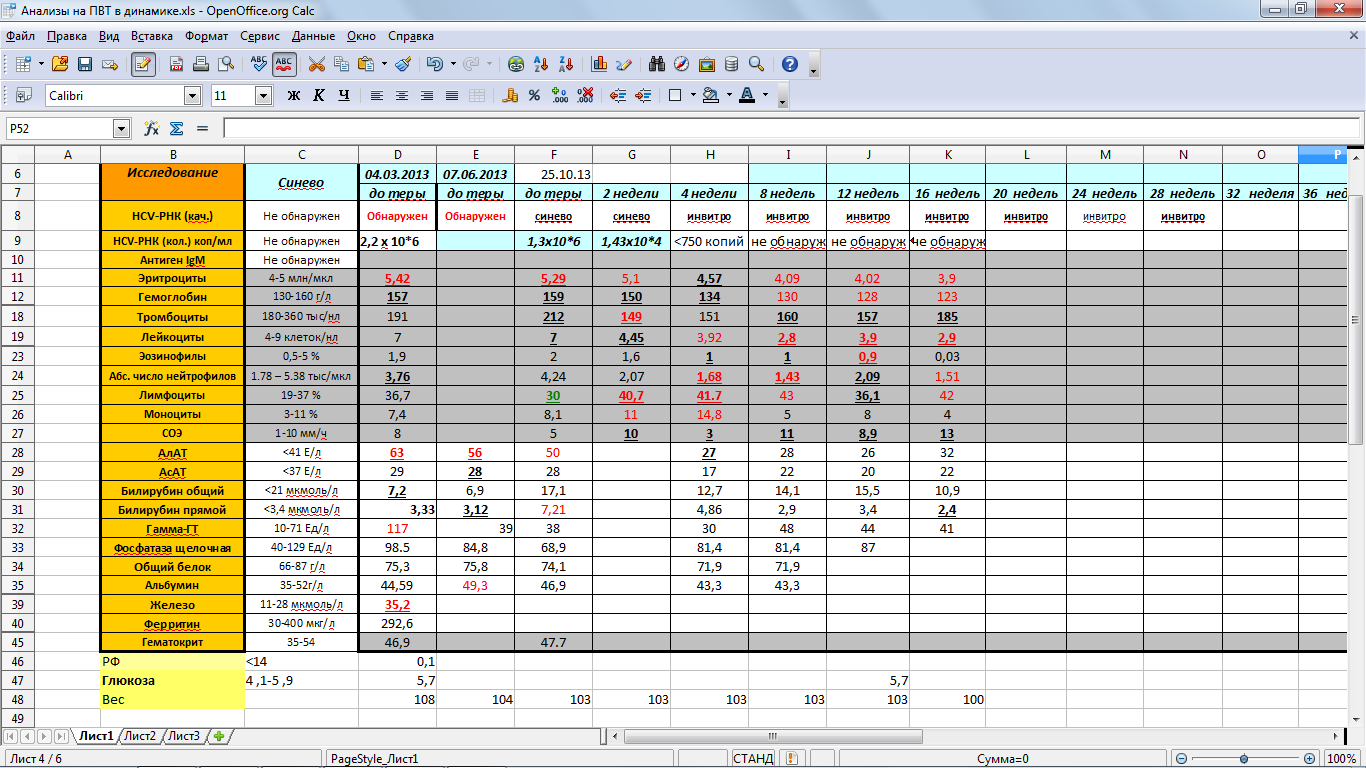
Task: Sort descending Z to A
Action: pos(567,64)
